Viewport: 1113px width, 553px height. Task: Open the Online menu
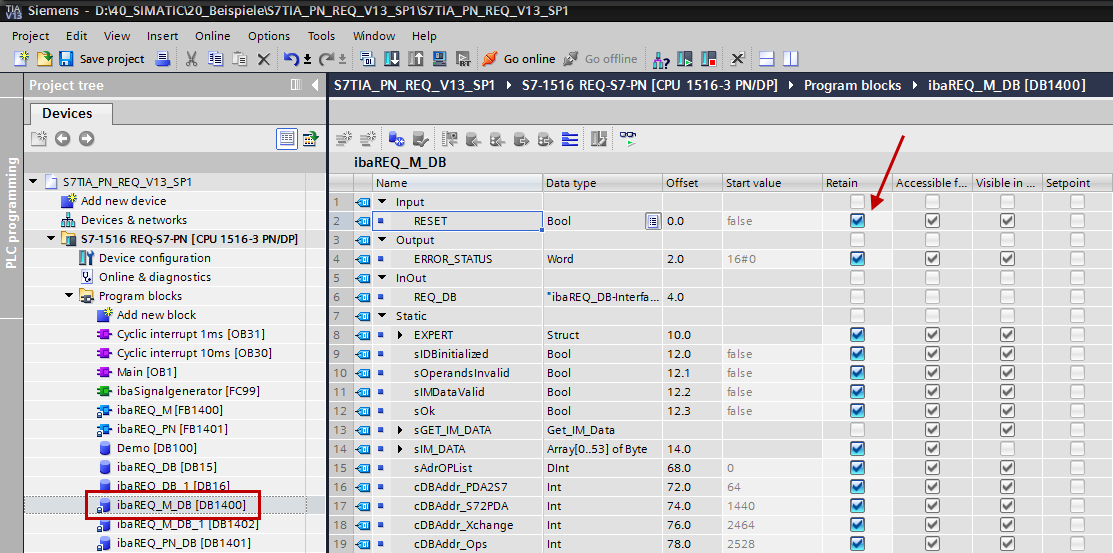(x=212, y=36)
